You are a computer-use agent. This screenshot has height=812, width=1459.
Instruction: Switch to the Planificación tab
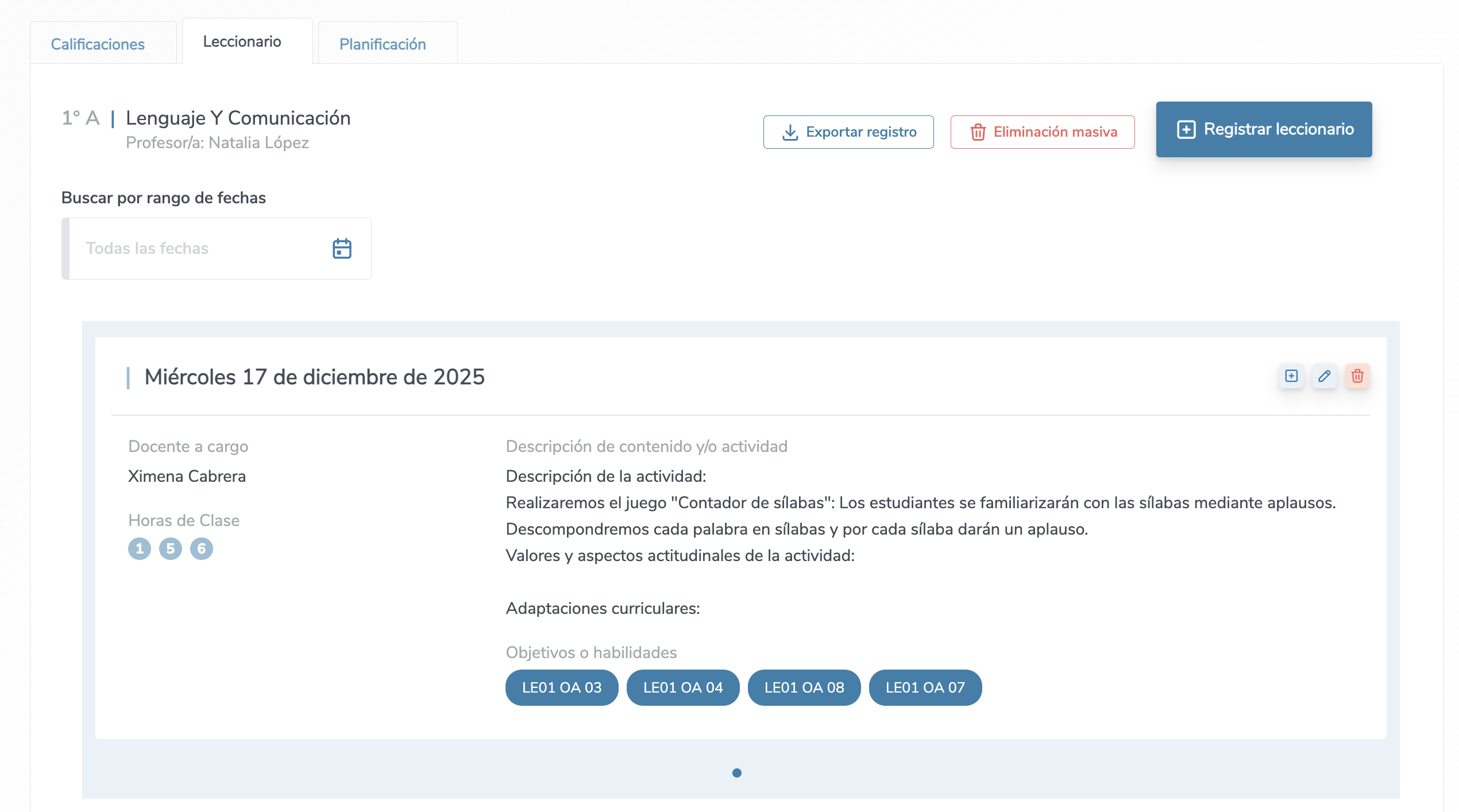tap(383, 44)
